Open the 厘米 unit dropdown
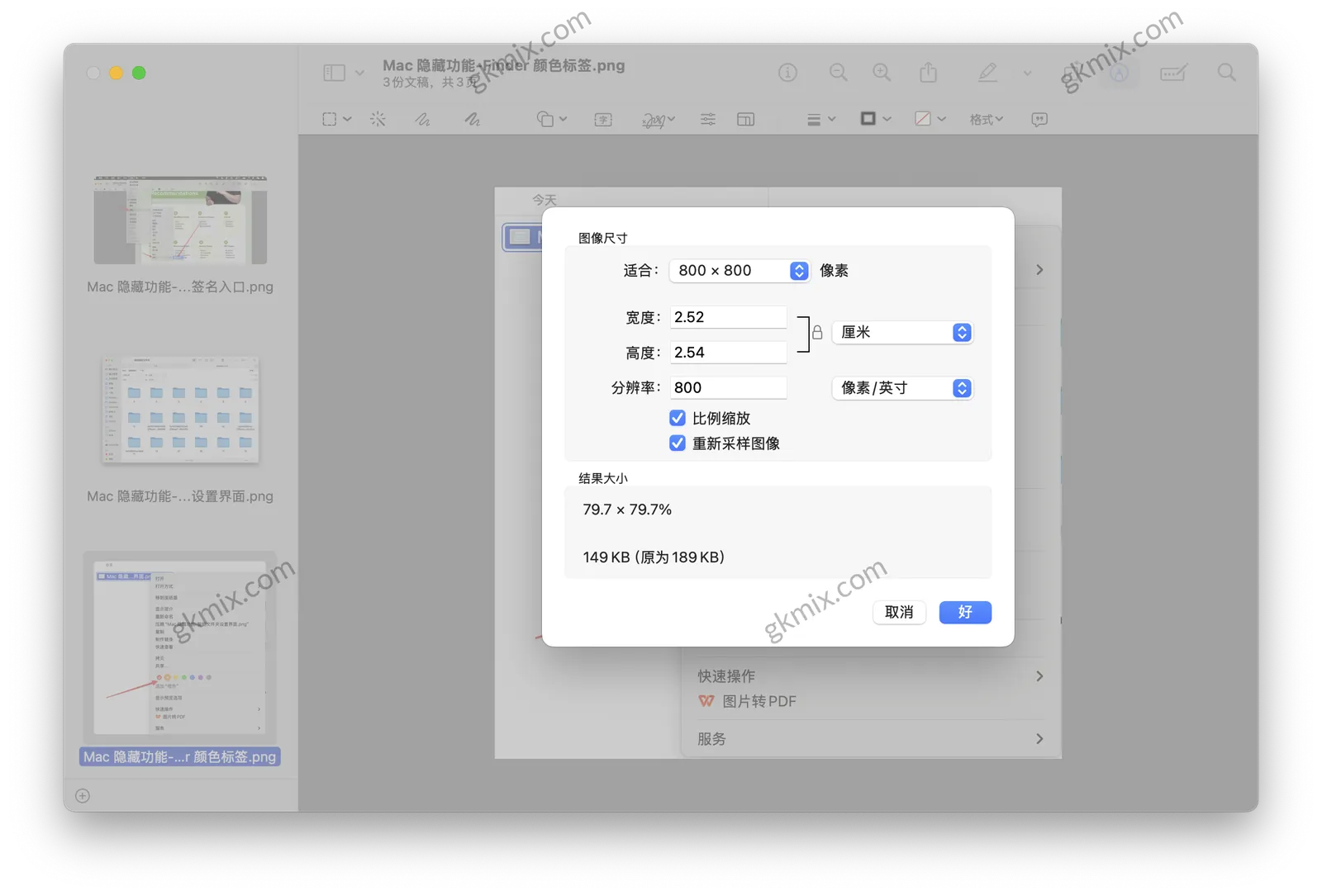 902,332
